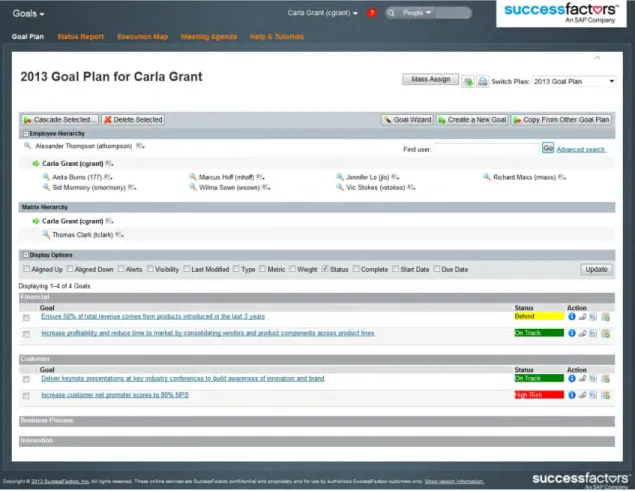The width and height of the screenshot is (635, 492).
Task: Click the Cascade Selected button
Action: coord(60,120)
